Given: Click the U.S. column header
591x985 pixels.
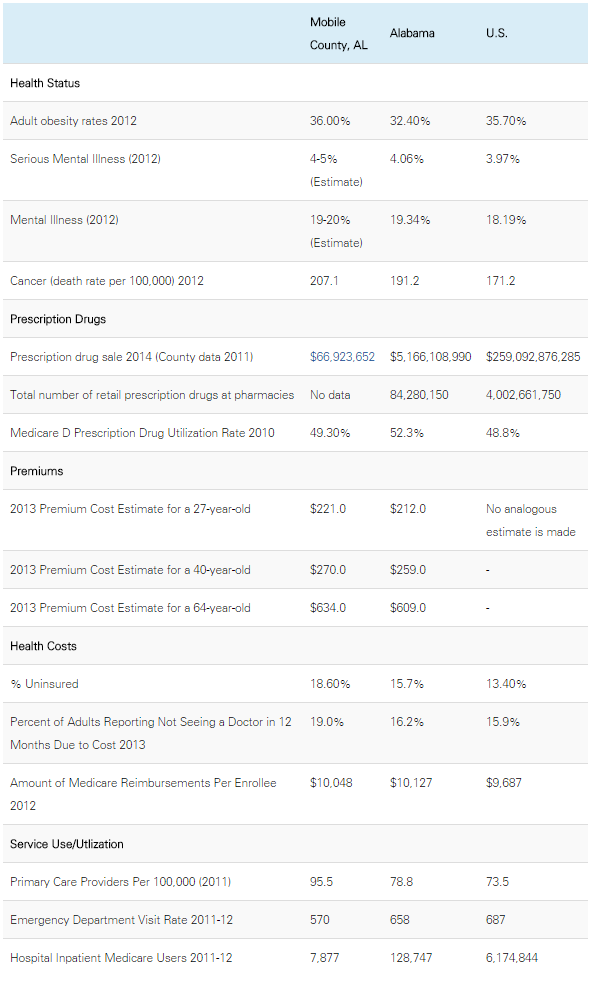Looking at the screenshot, I should 496,33.
